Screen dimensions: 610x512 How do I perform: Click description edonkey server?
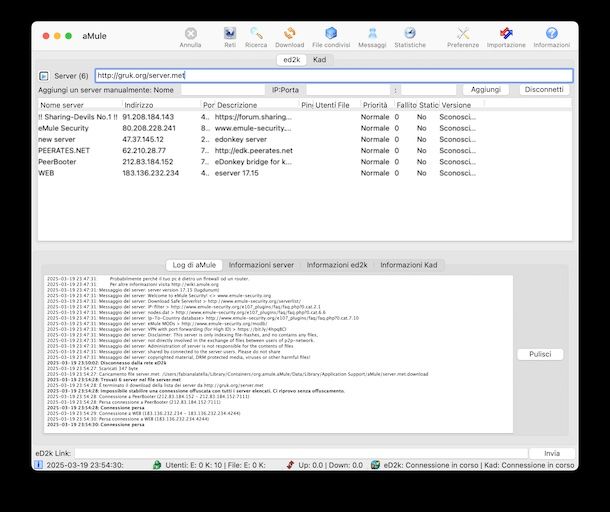[241, 139]
